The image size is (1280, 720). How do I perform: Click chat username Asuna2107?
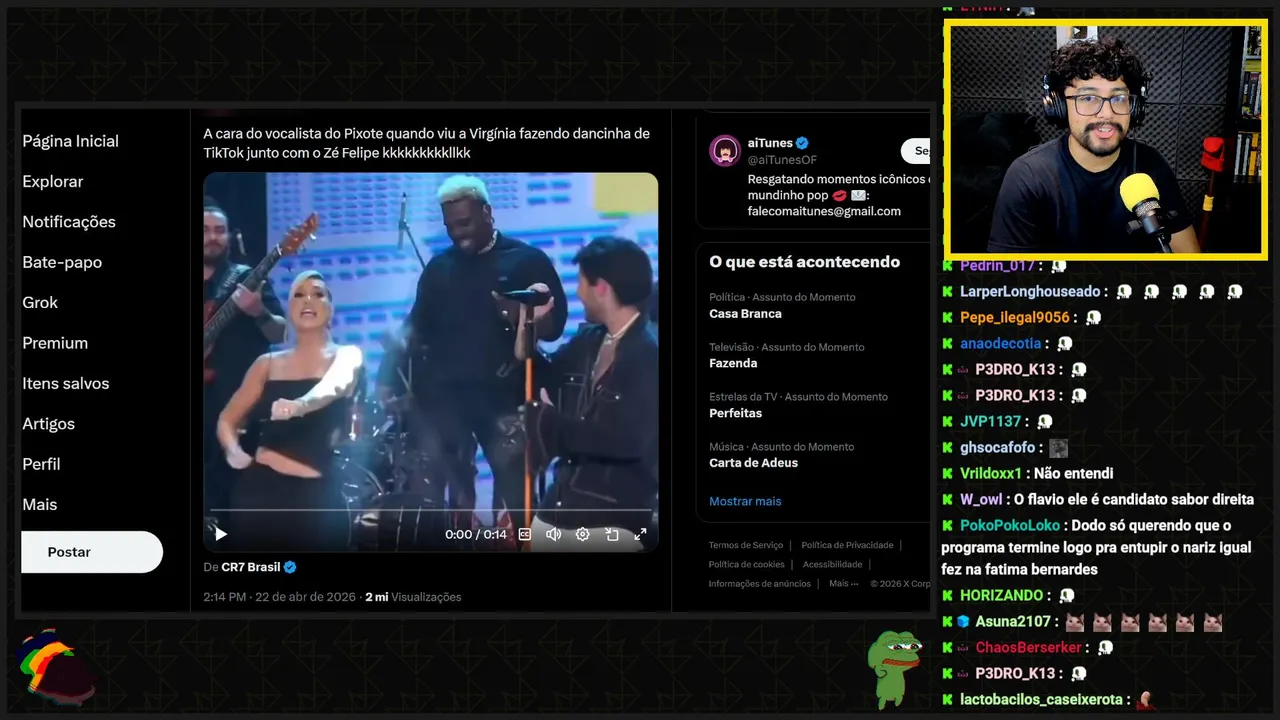(x=1013, y=621)
